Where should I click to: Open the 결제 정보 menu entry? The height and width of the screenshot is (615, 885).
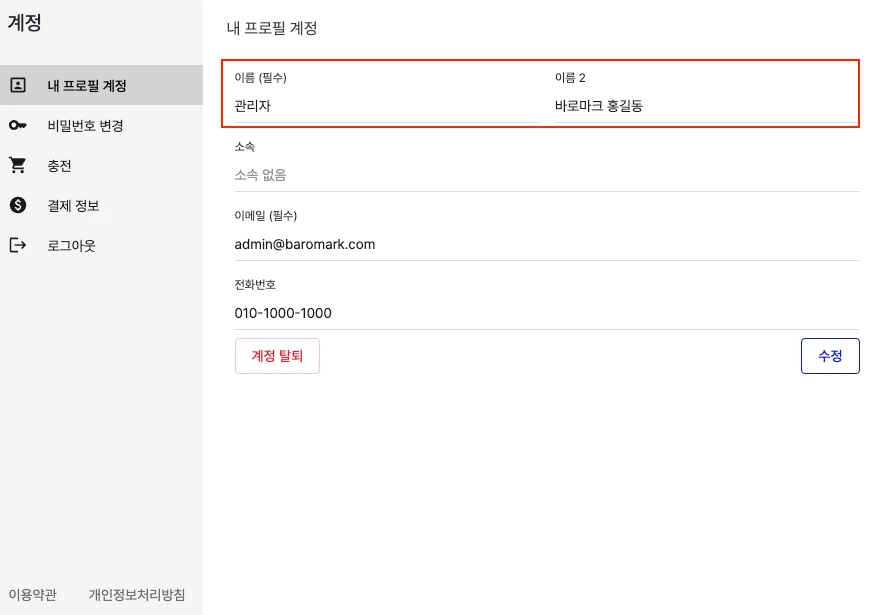(x=73, y=205)
